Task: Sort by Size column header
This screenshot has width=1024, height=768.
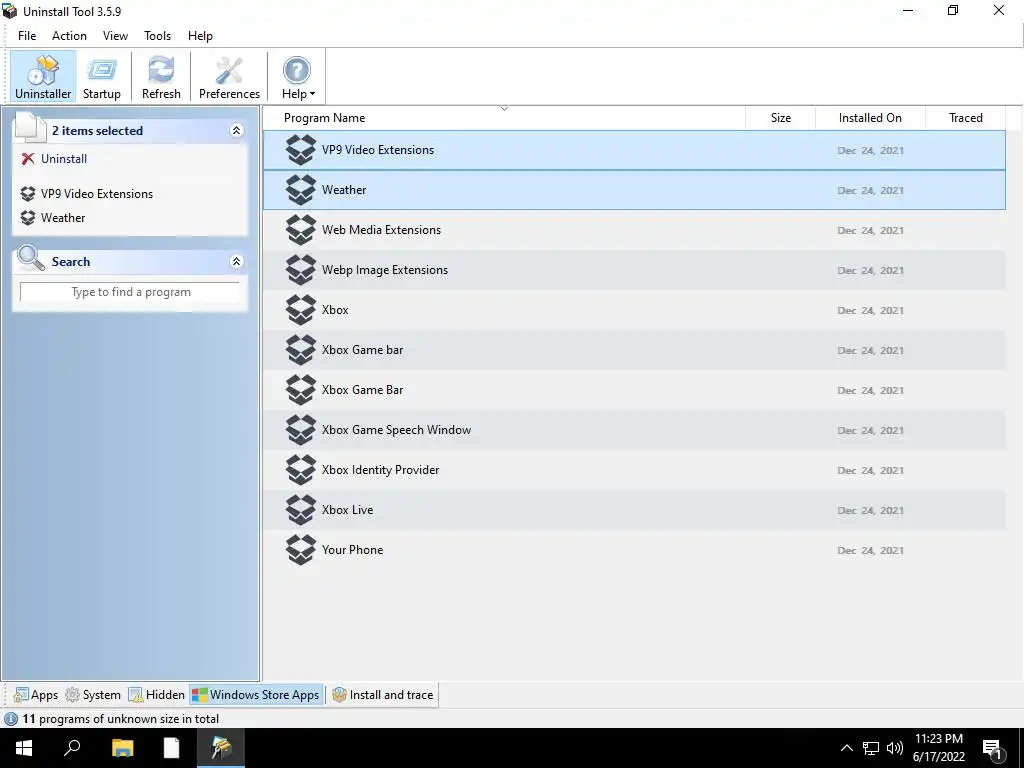Action: (x=780, y=118)
